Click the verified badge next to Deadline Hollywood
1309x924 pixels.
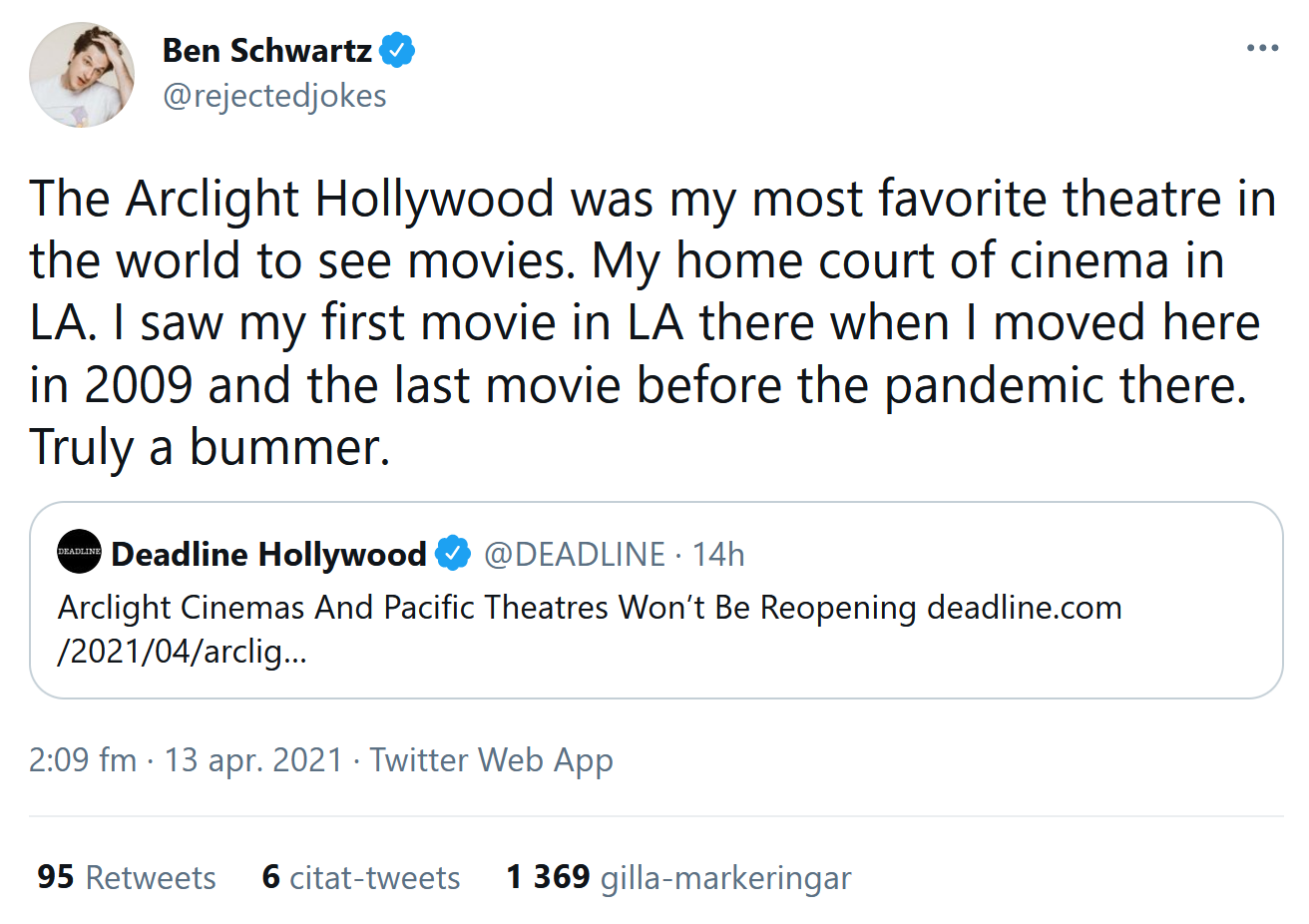pyautogui.click(x=454, y=552)
